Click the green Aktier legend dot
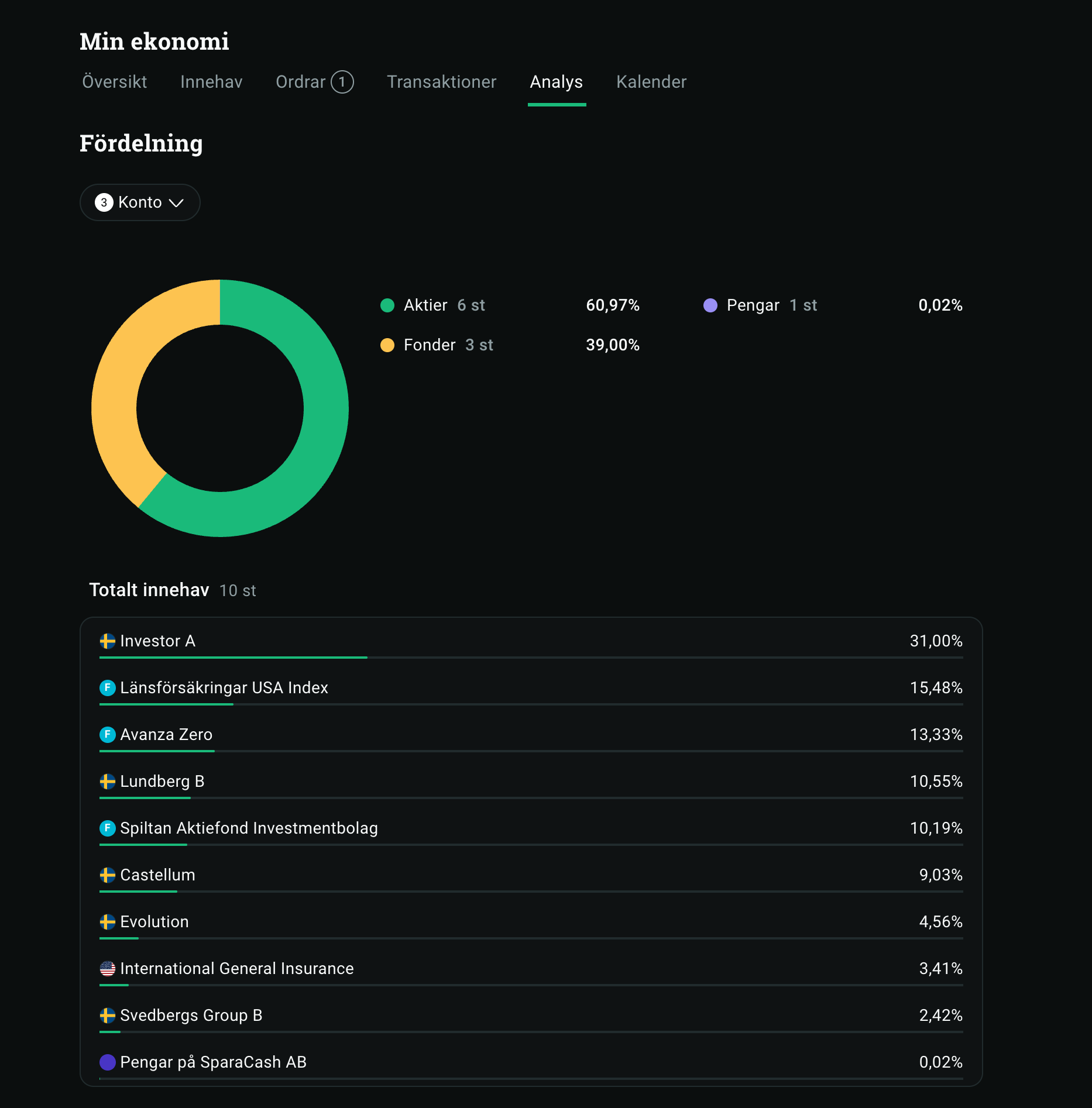 387,305
